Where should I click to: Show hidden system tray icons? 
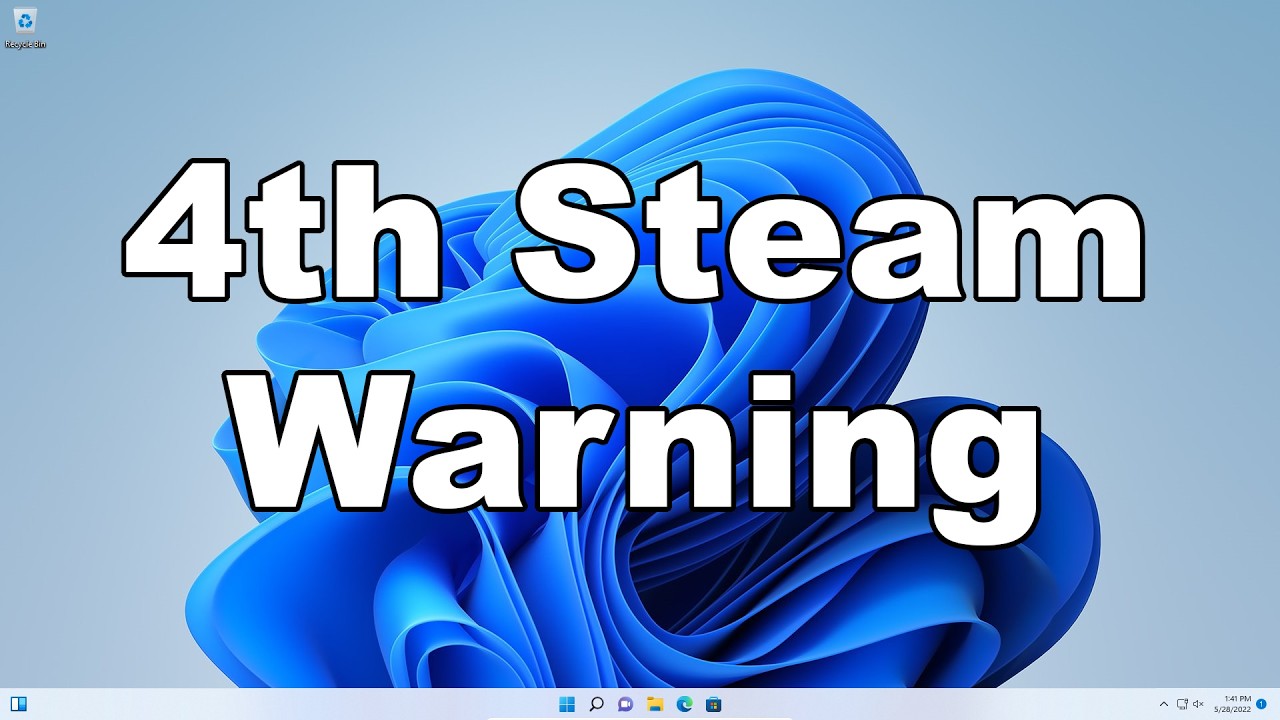pos(1163,704)
